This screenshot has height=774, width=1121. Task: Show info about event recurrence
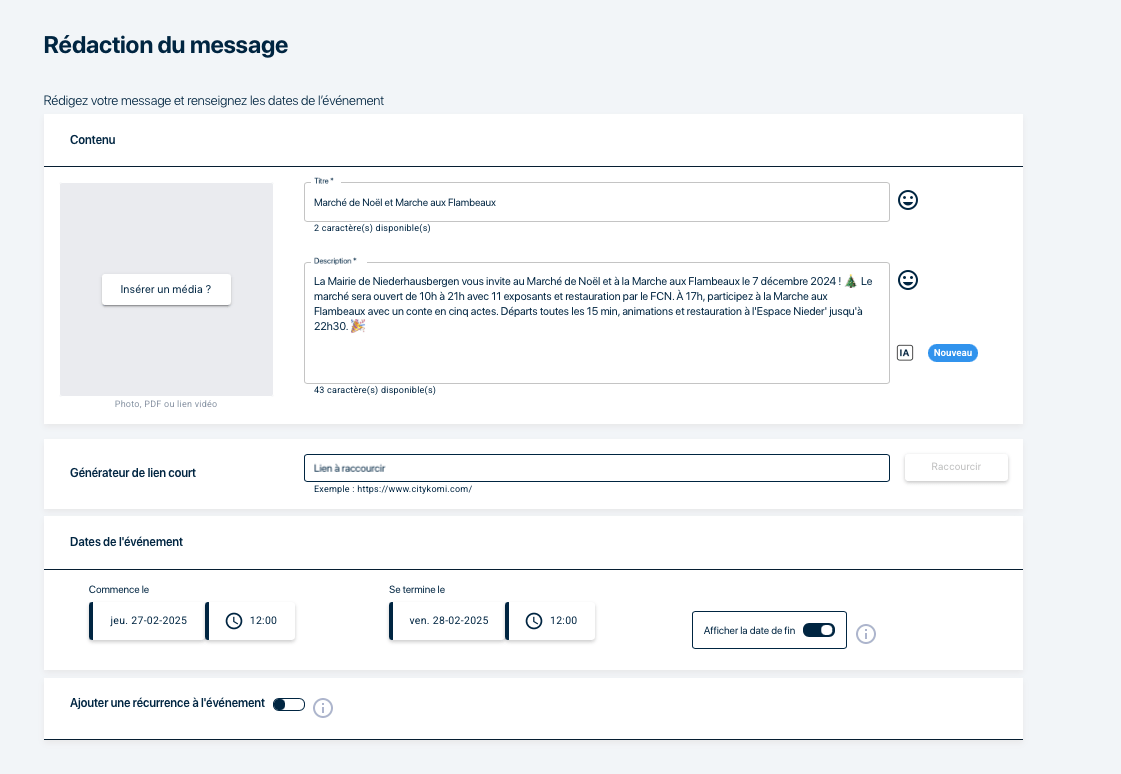[x=323, y=708]
